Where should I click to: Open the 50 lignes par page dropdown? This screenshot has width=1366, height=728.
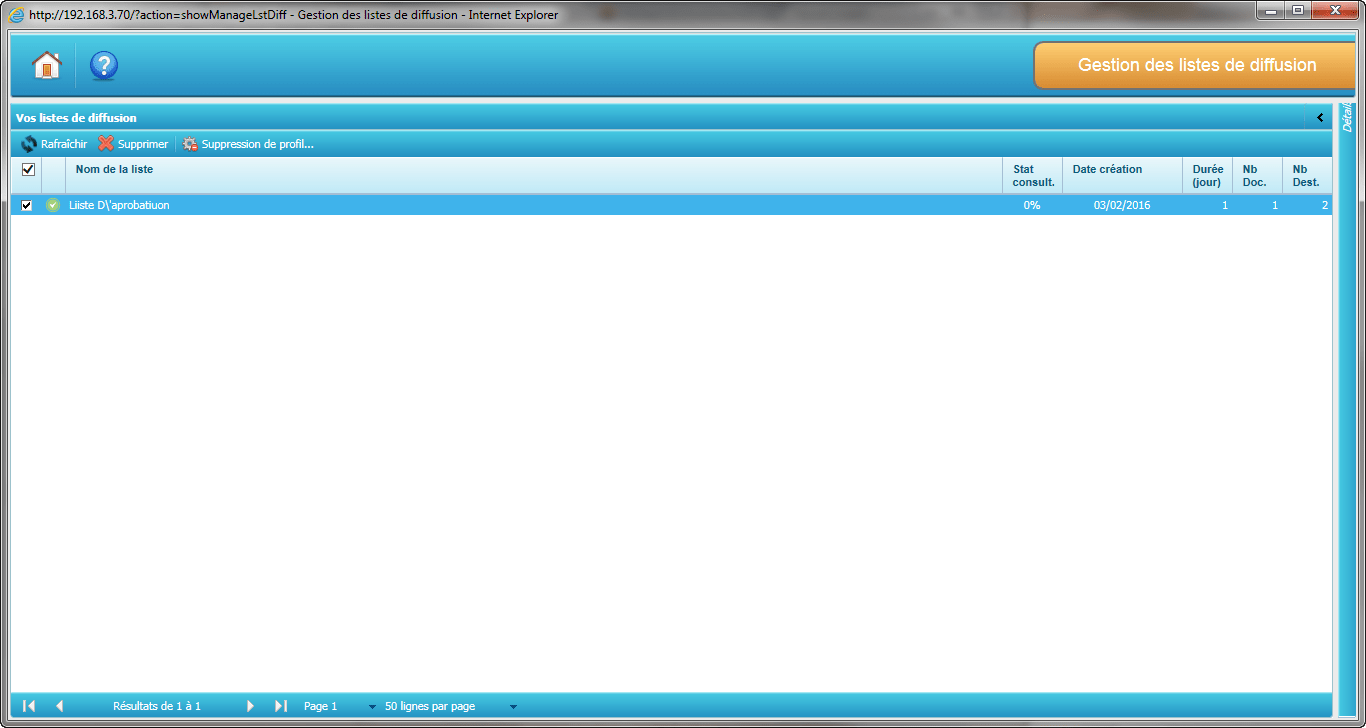tap(513, 707)
